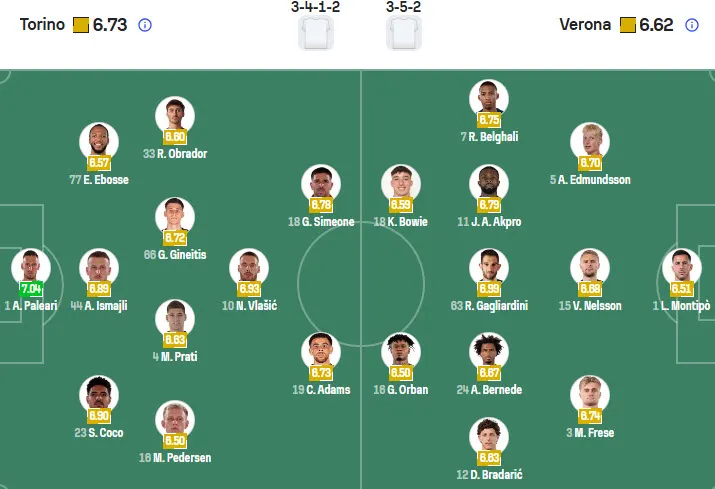Click A. Paleari's green 7.04 rating badge

tap(30, 289)
